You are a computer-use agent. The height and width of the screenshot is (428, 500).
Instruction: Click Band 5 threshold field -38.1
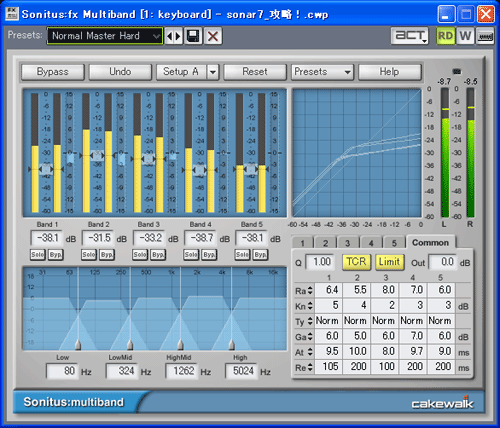tap(252, 238)
